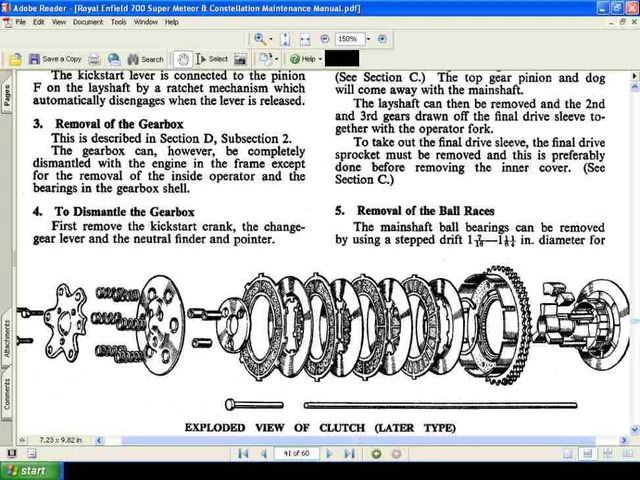Click the Zoom In magnifier tool
The image size is (640, 480).
point(260,39)
